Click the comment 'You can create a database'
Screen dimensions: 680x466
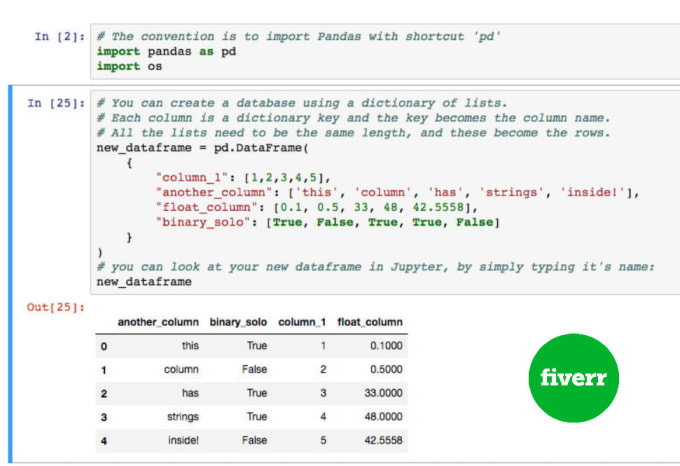(x=302, y=103)
